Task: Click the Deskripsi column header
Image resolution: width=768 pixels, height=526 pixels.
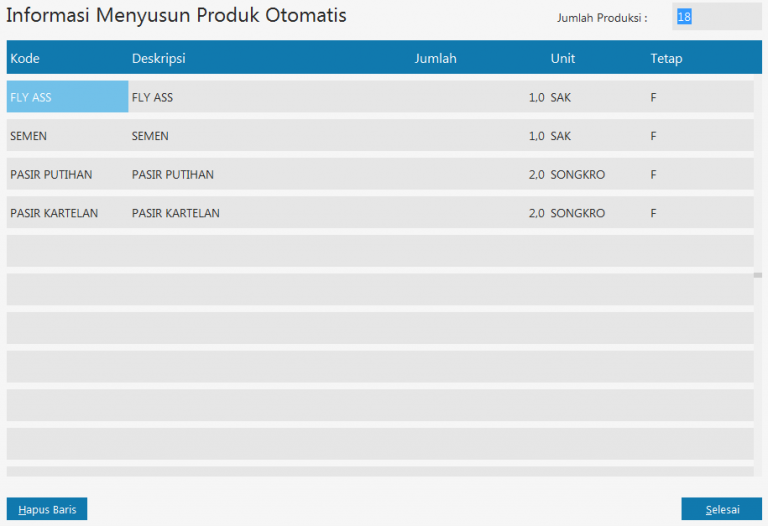Action: 158,58
